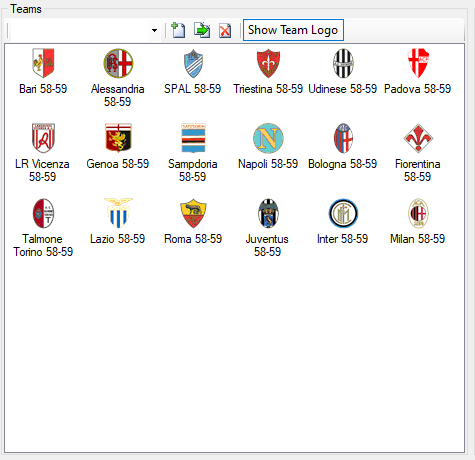Select the Genoa 58-59 griffin crest
This screenshot has height=460, width=475.
coord(118,138)
